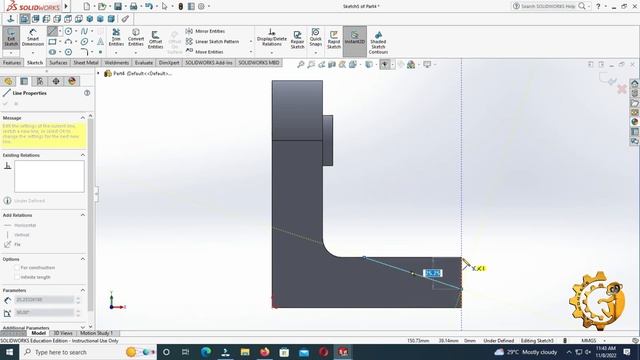Screen dimensions: 640x360
Task: Click the 3D Views bottom tab
Action: pyautogui.click(x=63, y=333)
